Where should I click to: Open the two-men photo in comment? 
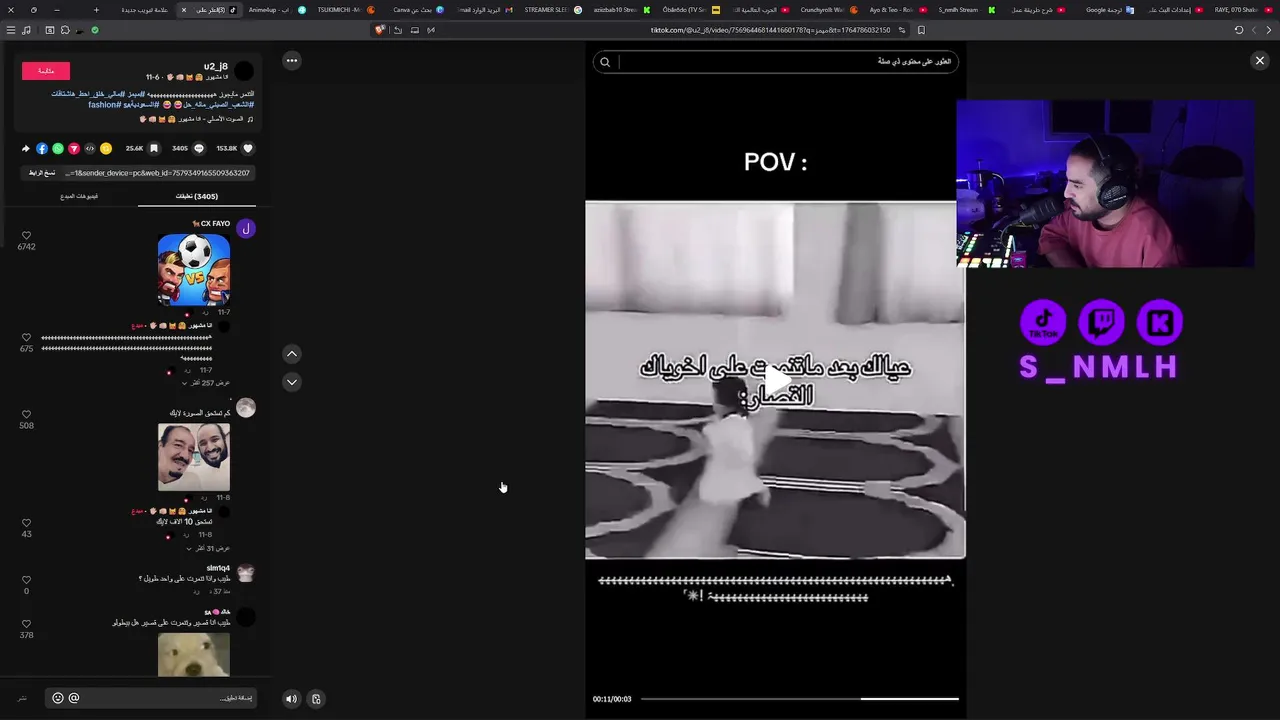click(x=194, y=457)
